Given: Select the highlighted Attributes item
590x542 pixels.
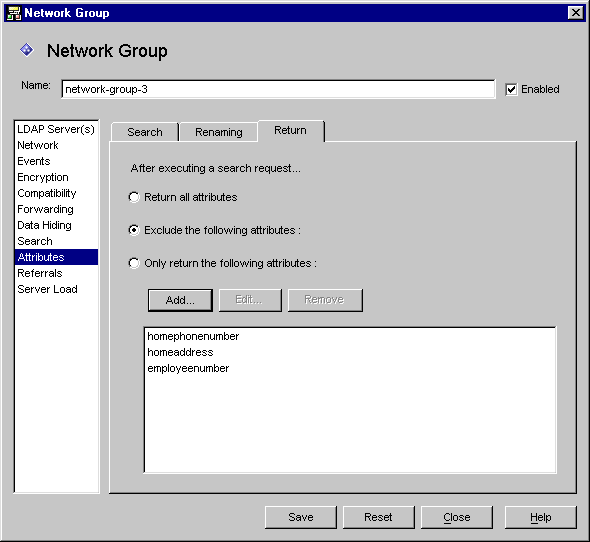Looking at the screenshot, I should pyautogui.click(x=56, y=257).
